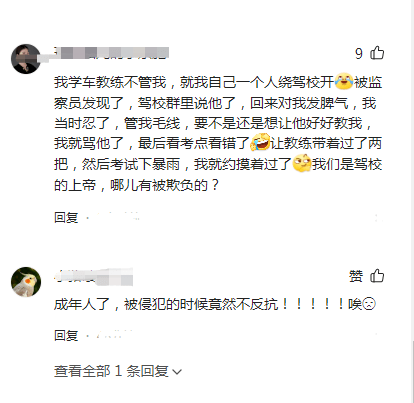Click the smirking emoji before 我们是驾校
The image size is (414, 403).
(302, 163)
